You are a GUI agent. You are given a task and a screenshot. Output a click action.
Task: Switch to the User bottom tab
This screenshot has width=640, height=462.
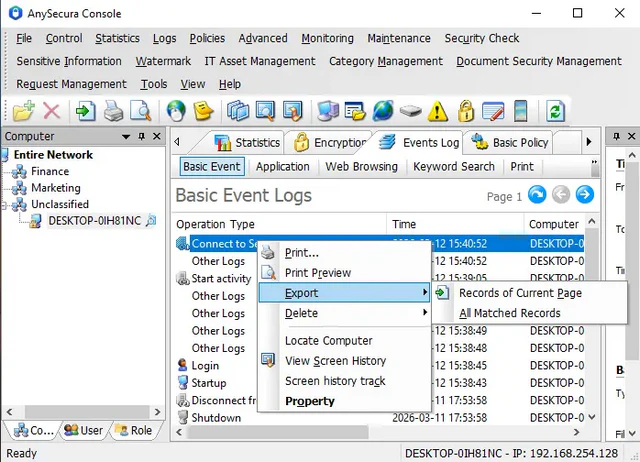click(x=84, y=430)
